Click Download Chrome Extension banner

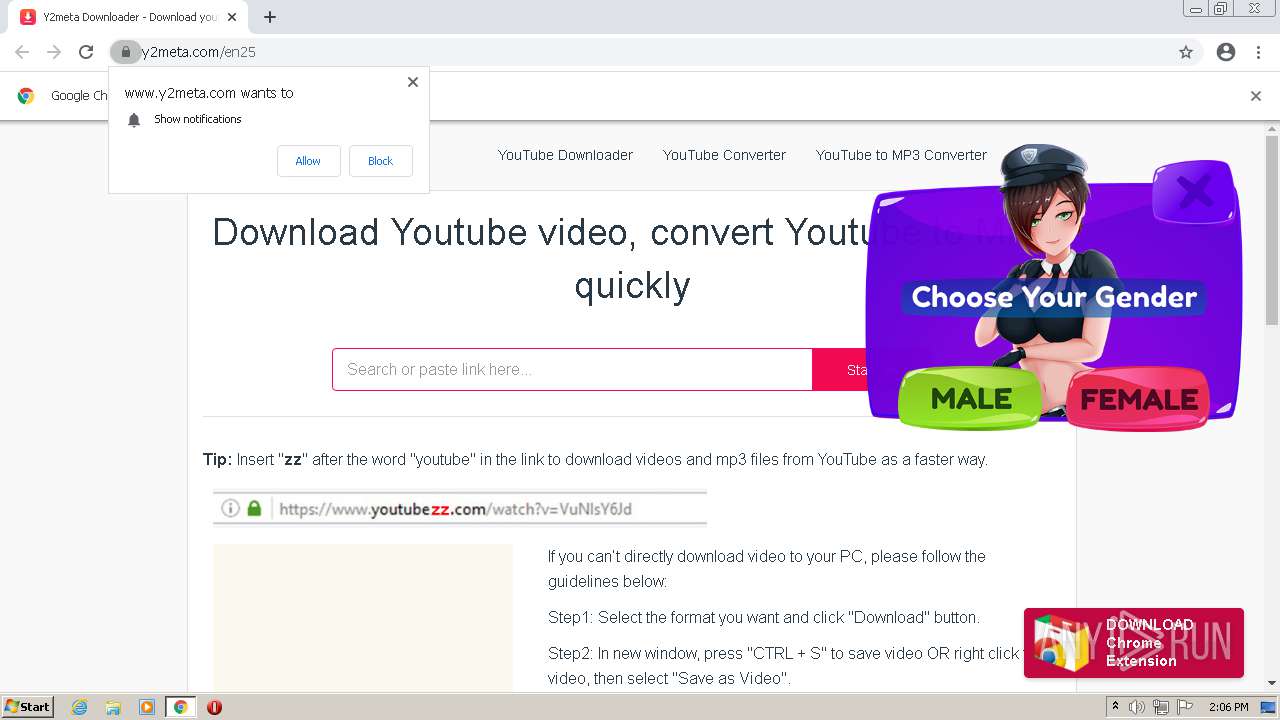pyautogui.click(x=1134, y=643)
